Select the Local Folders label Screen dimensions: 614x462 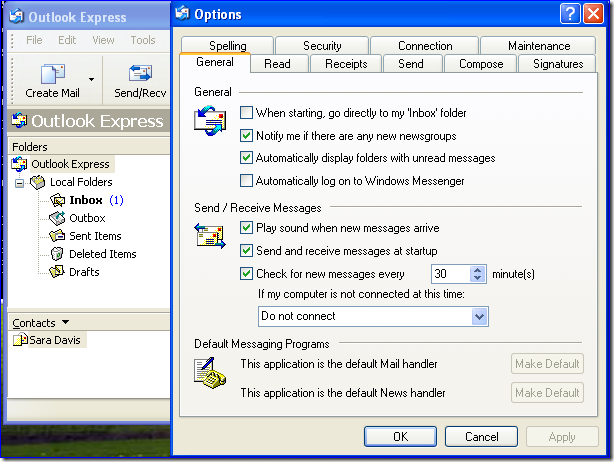coord(81,182)
